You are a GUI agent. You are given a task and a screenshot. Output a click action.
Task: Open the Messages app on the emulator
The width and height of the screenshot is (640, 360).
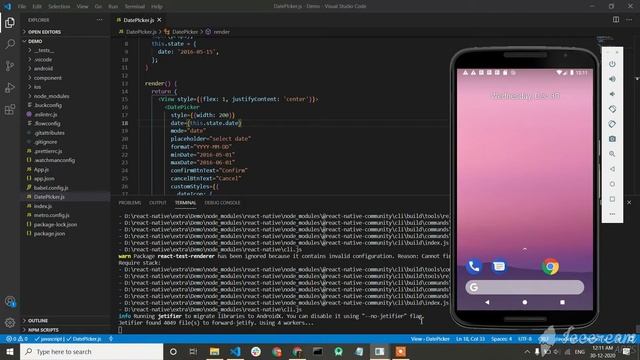point(499,267)
